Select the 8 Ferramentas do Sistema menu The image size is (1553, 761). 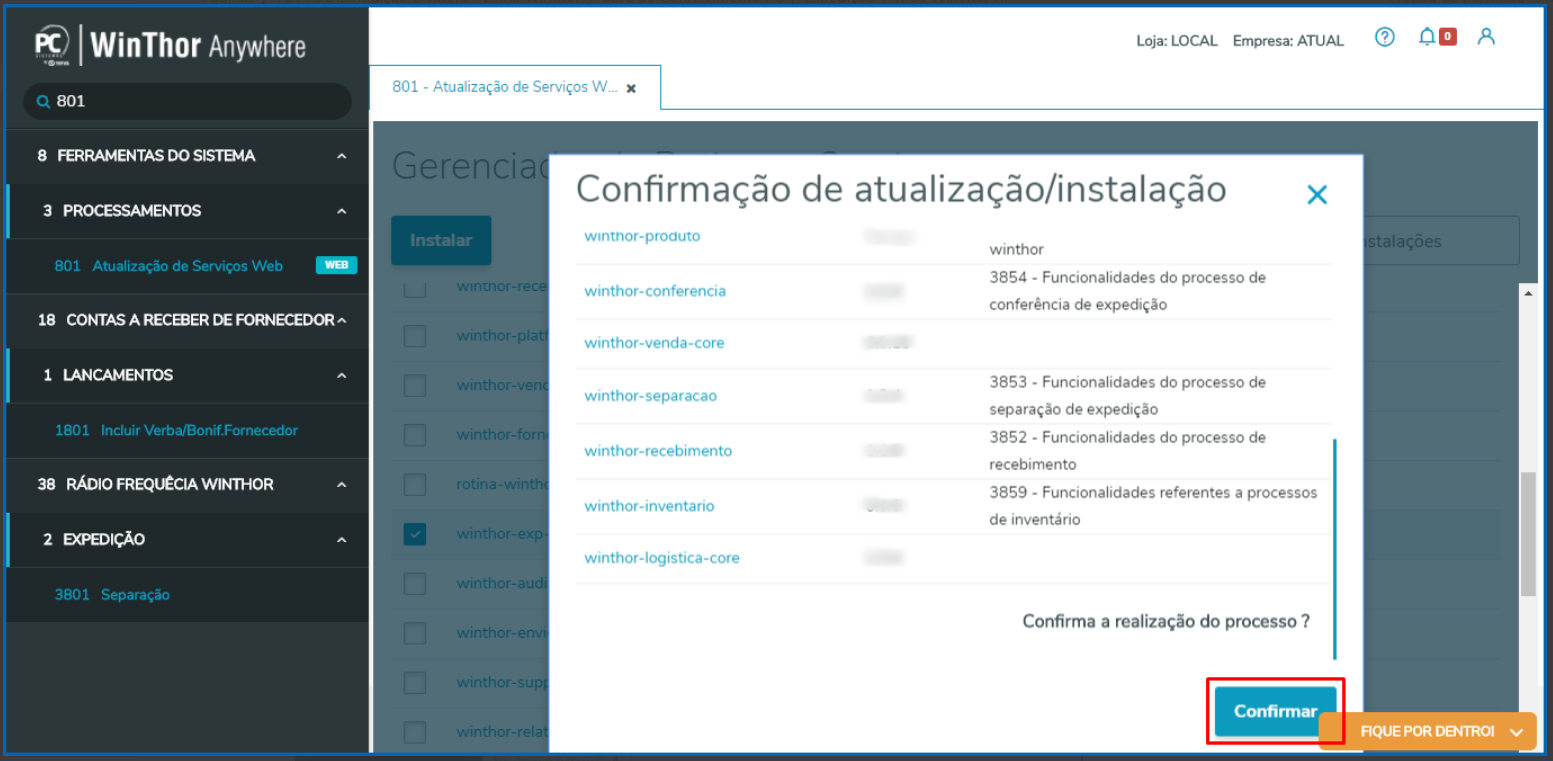coord(187,156)
